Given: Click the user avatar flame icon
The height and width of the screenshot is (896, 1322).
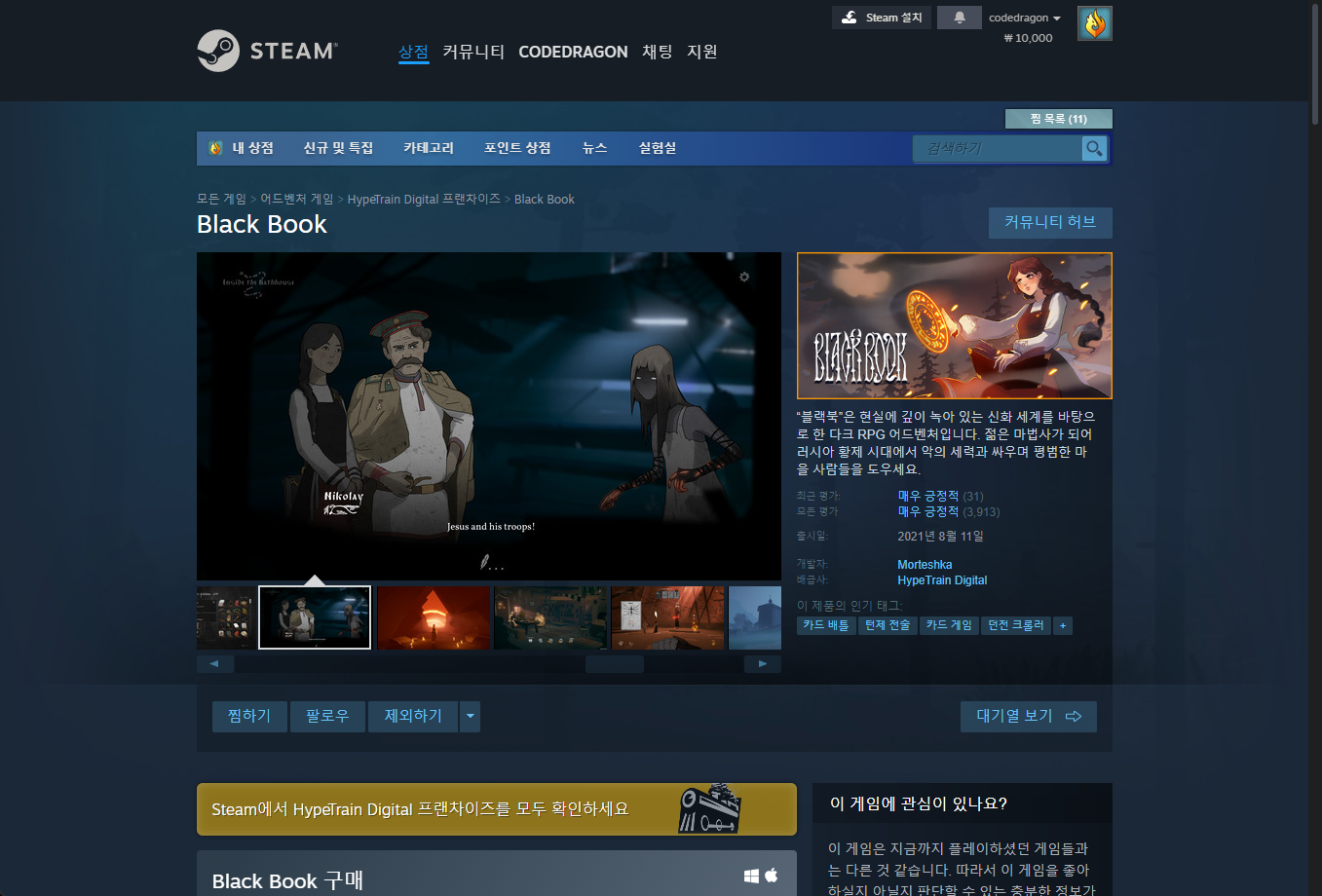Looking at the screenshot, I should 1095,23.
